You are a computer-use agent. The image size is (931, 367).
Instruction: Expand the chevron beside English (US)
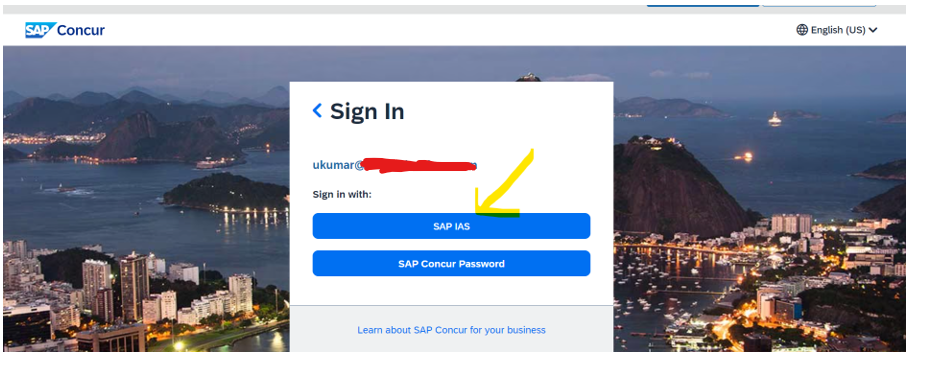(x=873, y=30)
